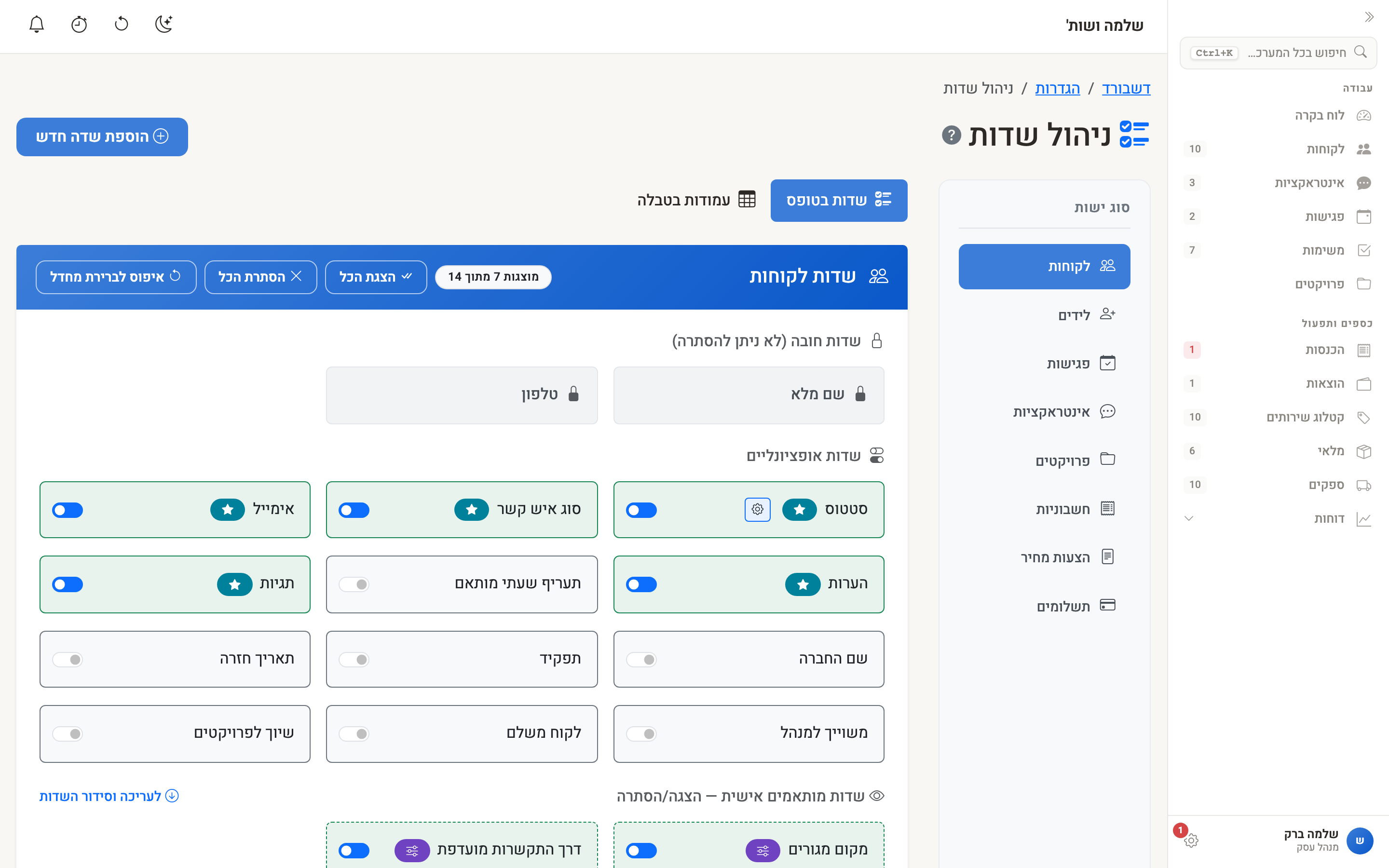Open קטלוג שירותים in sidebar

[1278, 417]
